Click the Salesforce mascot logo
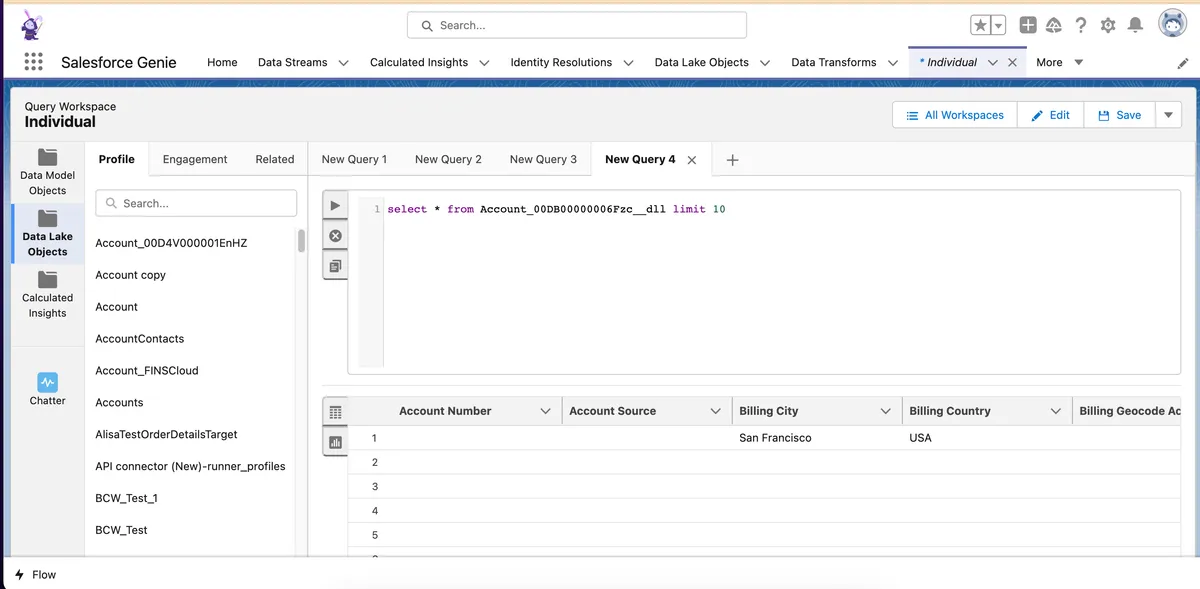The width and height of the screenshot is (1200, 589). point(30,24)
